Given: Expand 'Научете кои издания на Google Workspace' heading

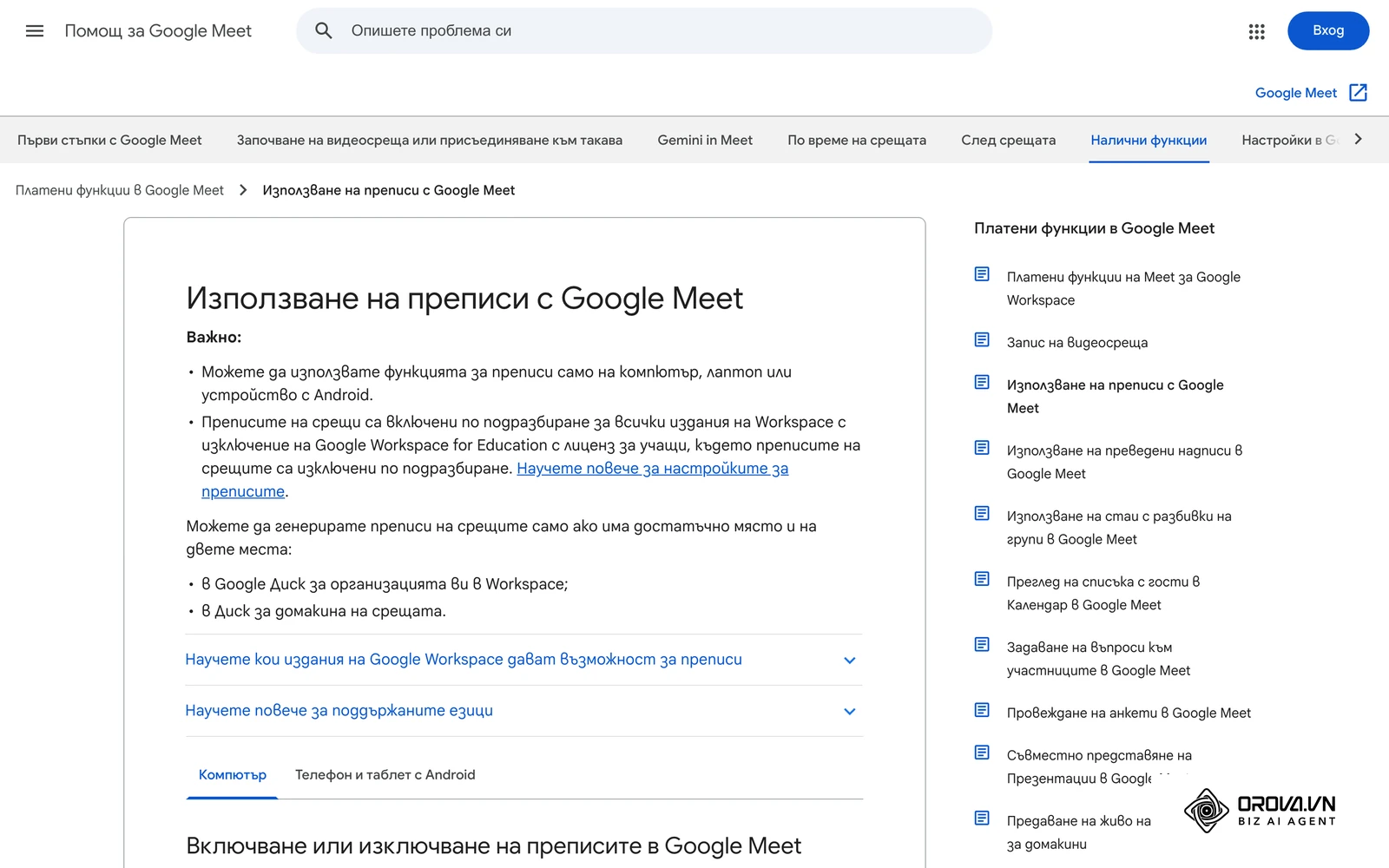Looking at the screenshot, I should [x=464, y=660].
